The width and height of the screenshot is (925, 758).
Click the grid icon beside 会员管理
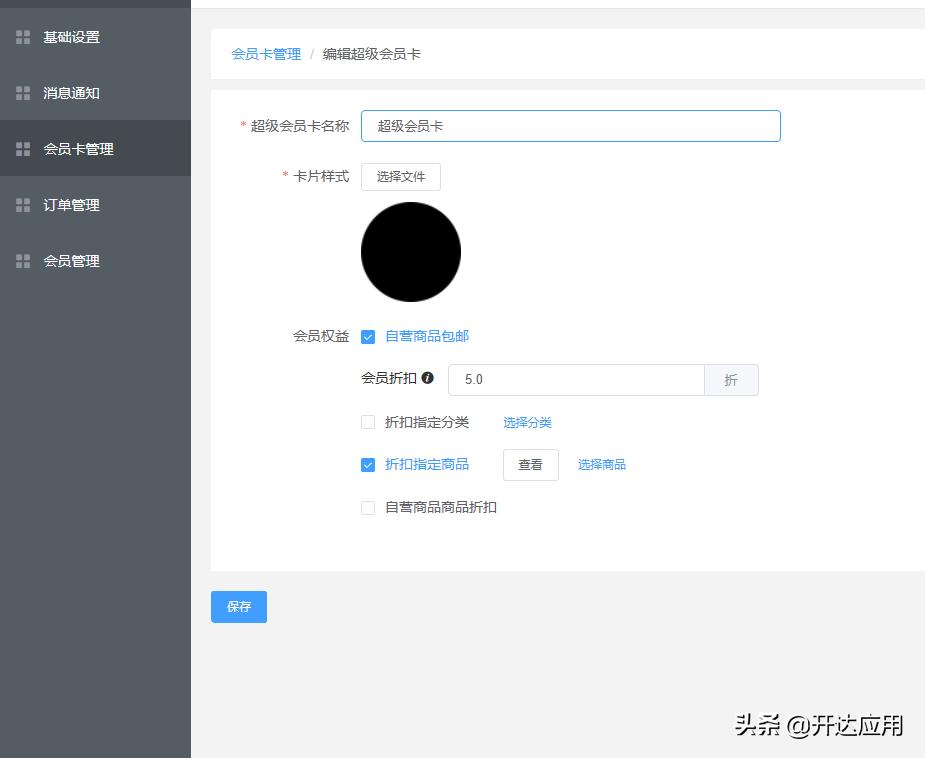point(22,260)
